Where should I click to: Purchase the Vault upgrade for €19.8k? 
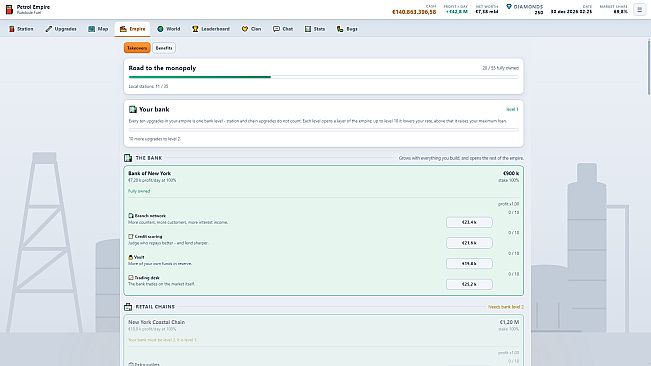coord(469,264)
